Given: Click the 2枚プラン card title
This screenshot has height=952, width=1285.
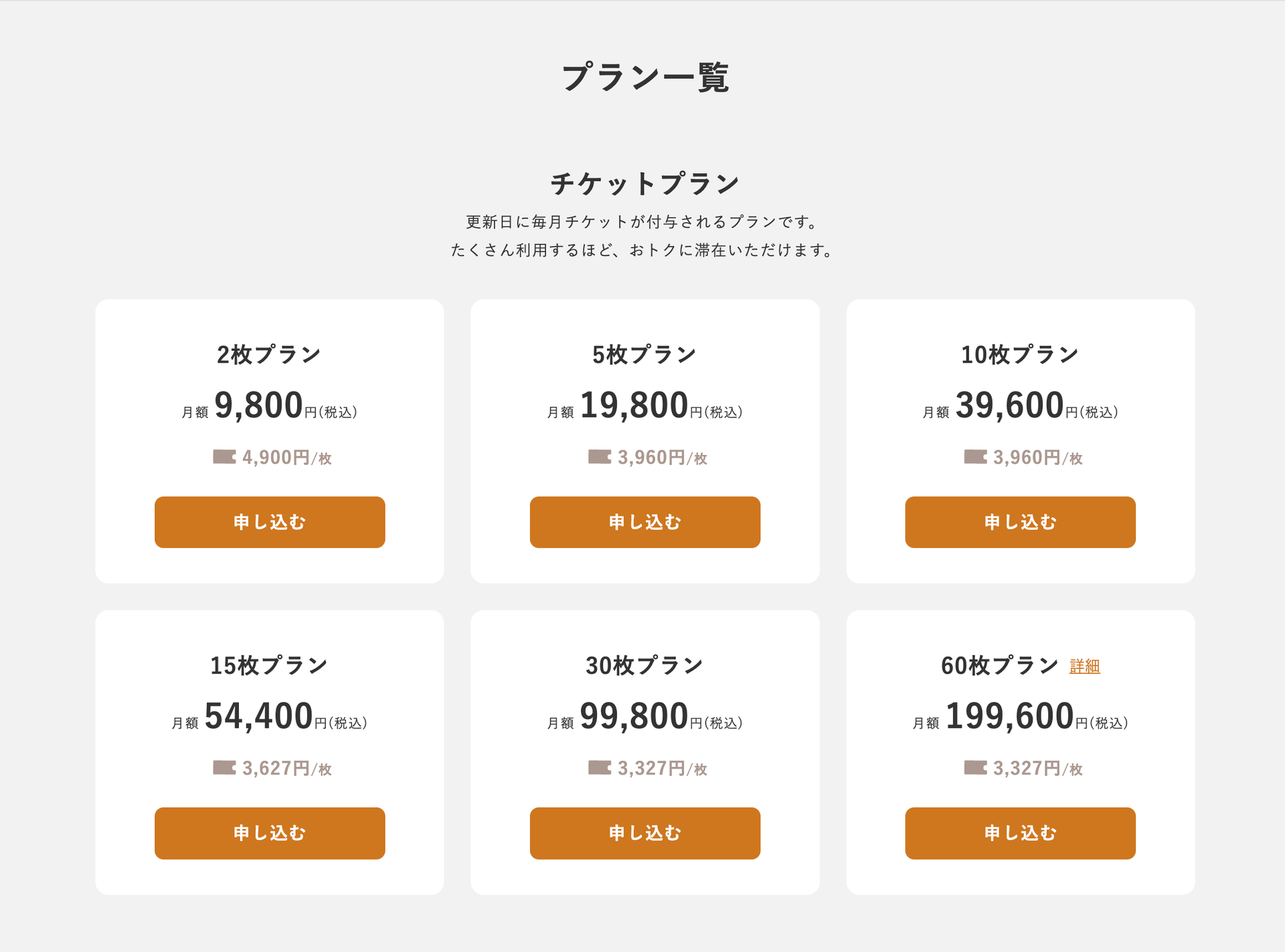Looking at the screenshot, I should [x=269, y=355].
